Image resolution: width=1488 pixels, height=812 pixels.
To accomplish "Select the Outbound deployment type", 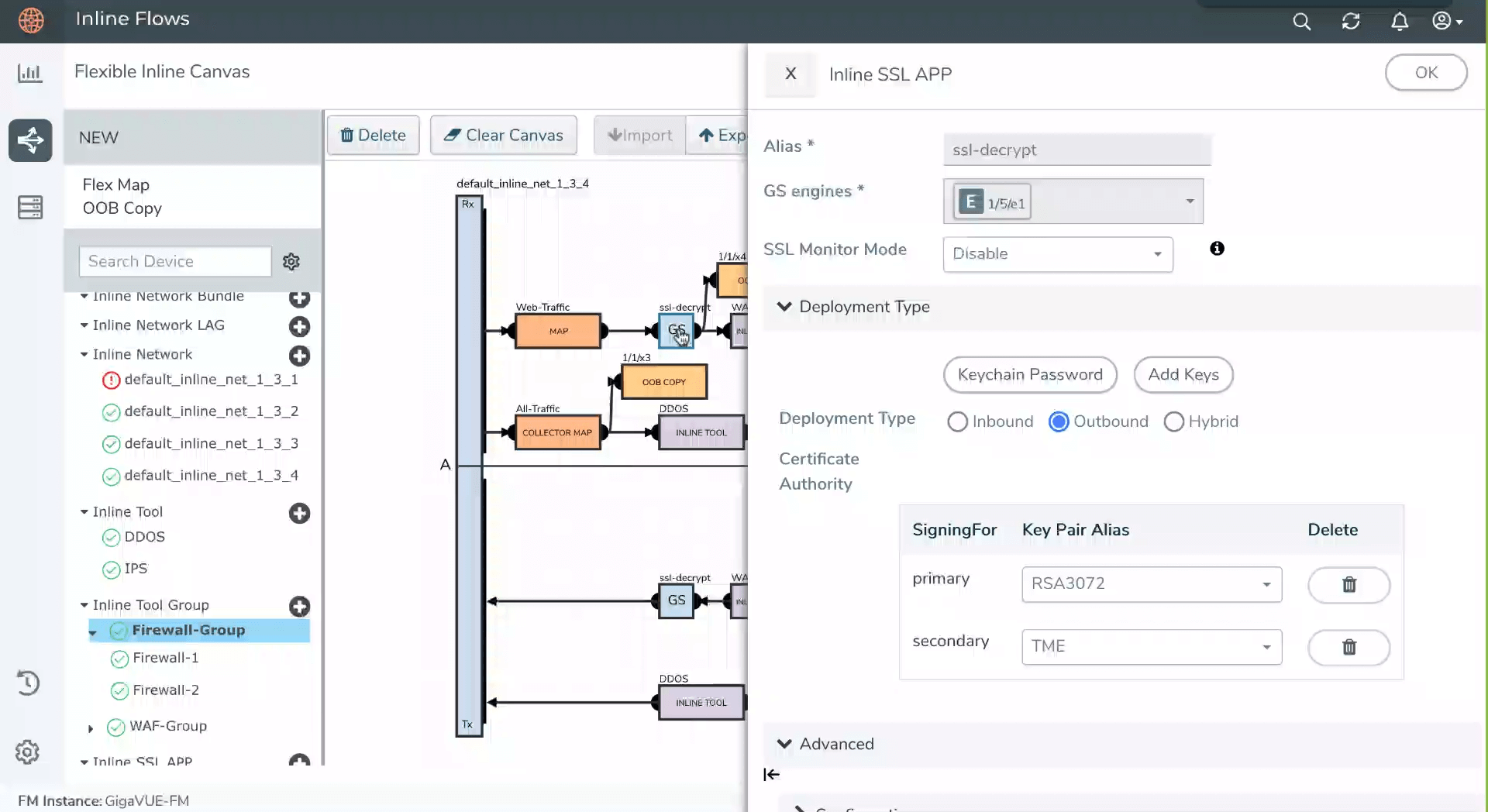I will coord(1059,421).
